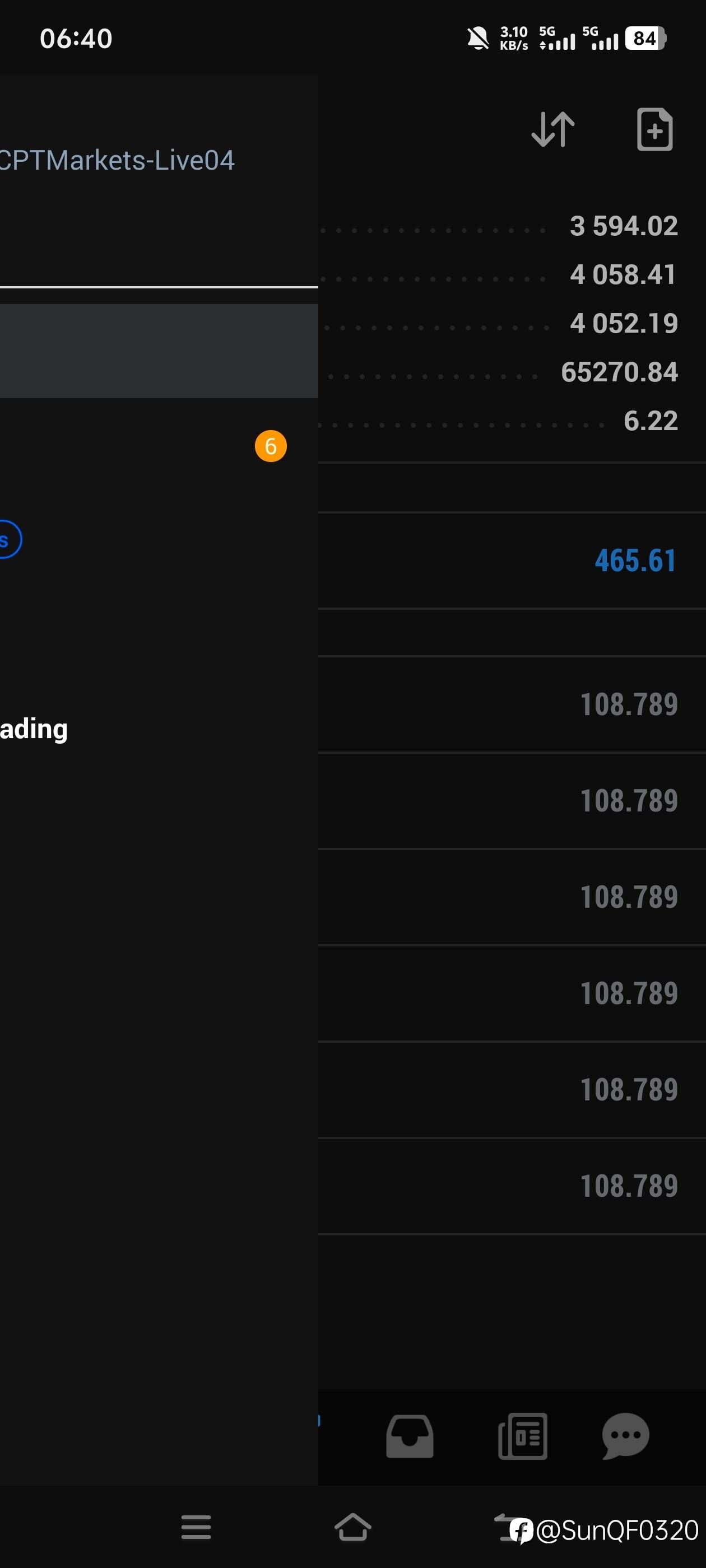
Task: Tap the sort arrows icon
Action: [552, 129]
